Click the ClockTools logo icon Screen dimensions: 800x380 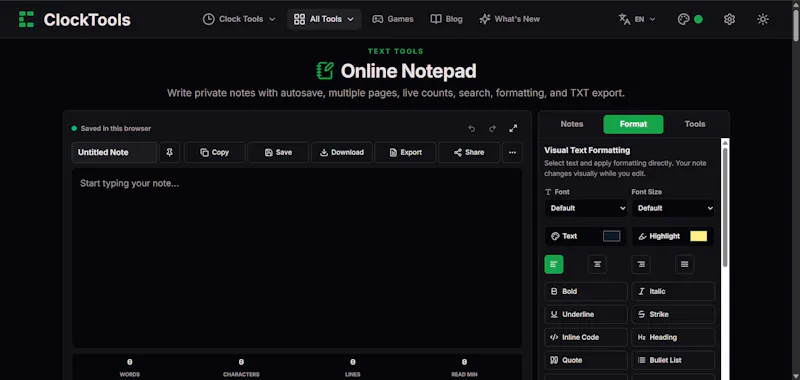coord(26,19)
